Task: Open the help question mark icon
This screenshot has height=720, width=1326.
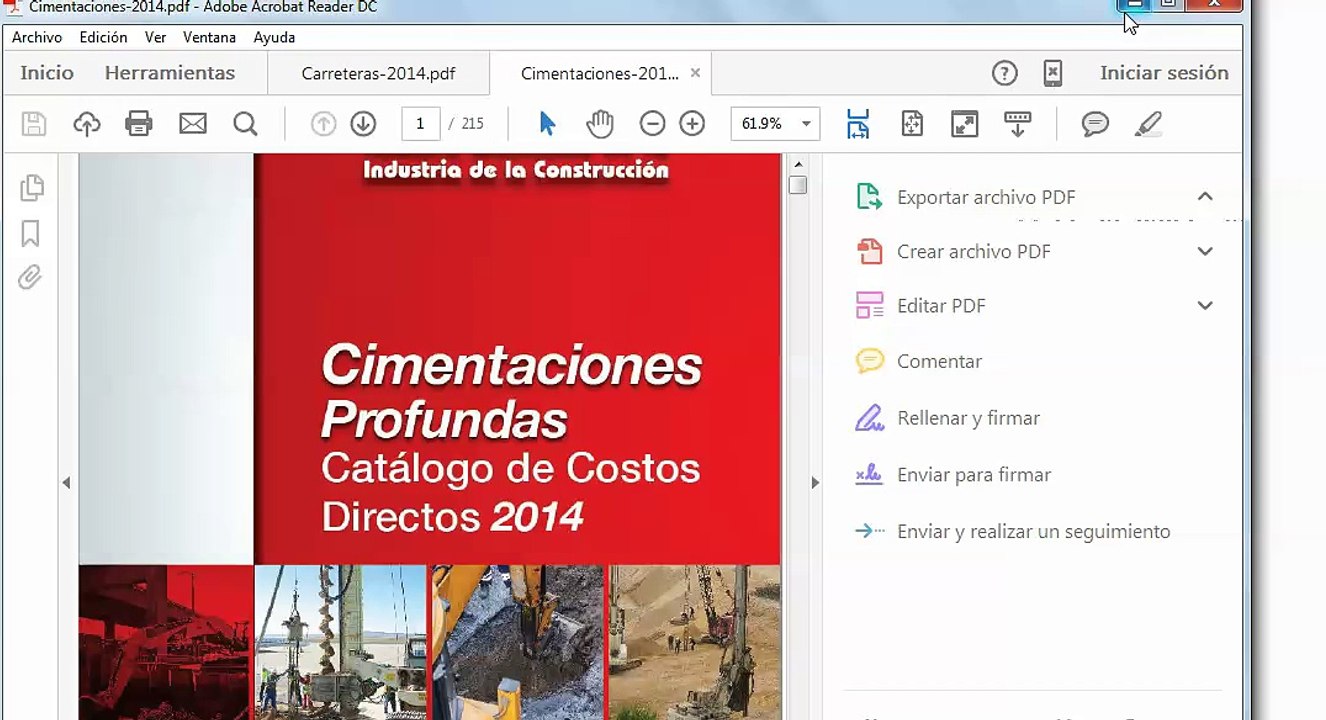Action: pyautogui.click(x=1004, y=73)
